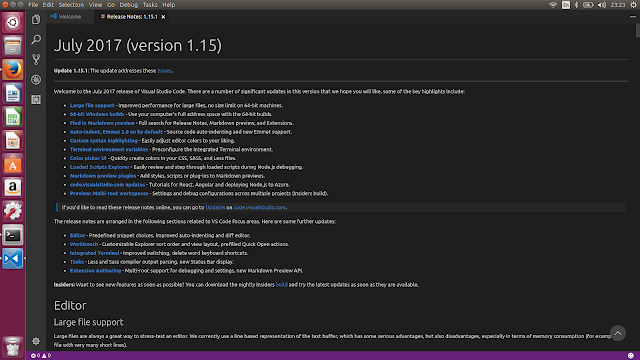This screenshot has height=360, width=640.
Task: Click the scroll-to-top arrow button
Action: click(618, 333)
